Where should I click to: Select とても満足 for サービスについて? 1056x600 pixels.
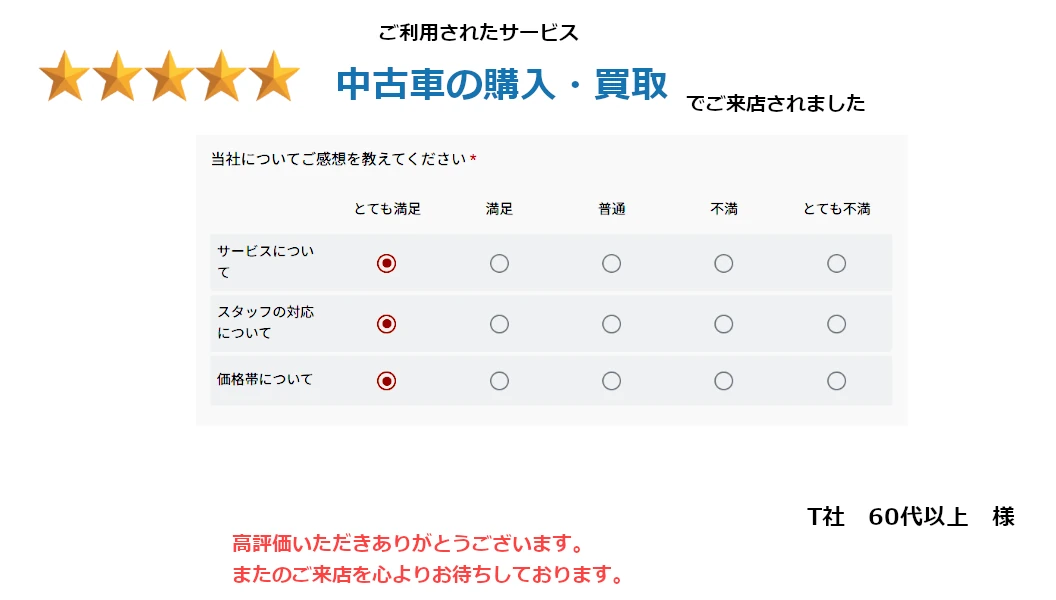(387, 263)
